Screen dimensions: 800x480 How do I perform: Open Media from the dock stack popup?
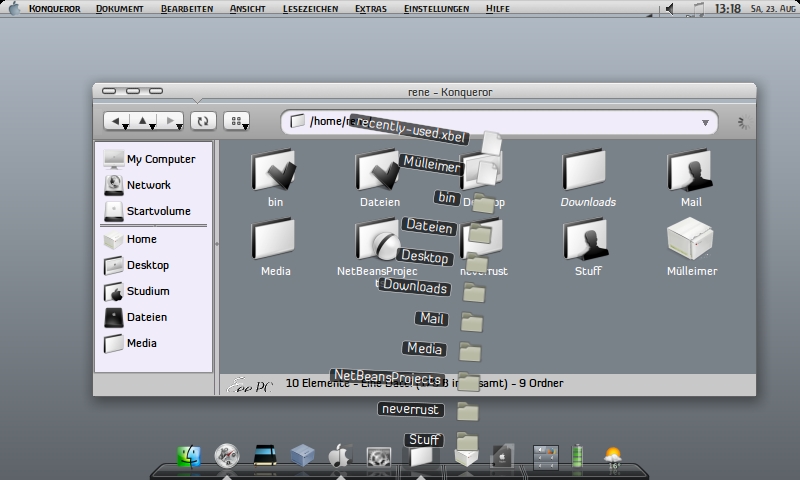(x=424, y=348)
